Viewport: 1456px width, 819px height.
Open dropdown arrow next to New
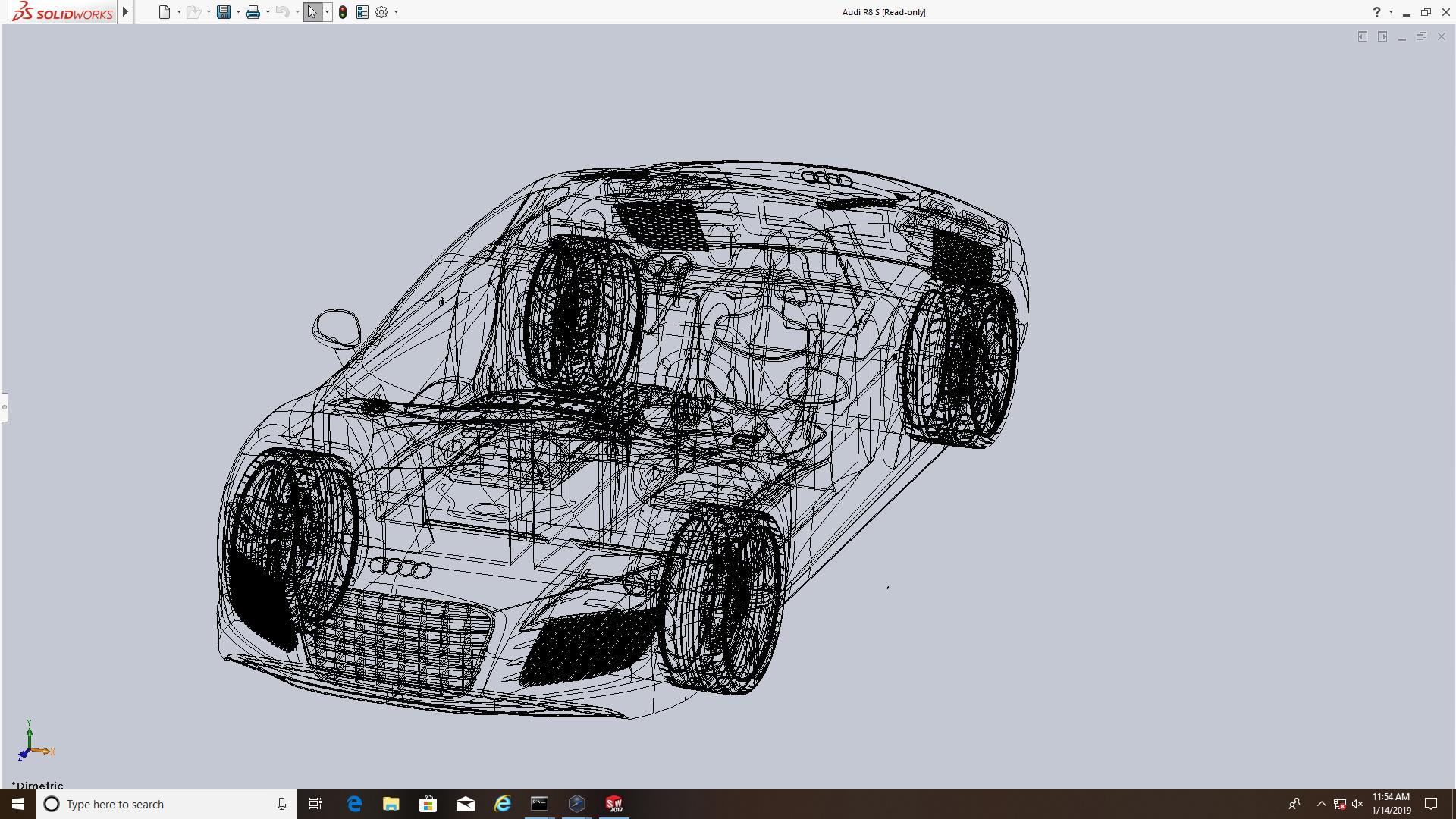[179, 12]
